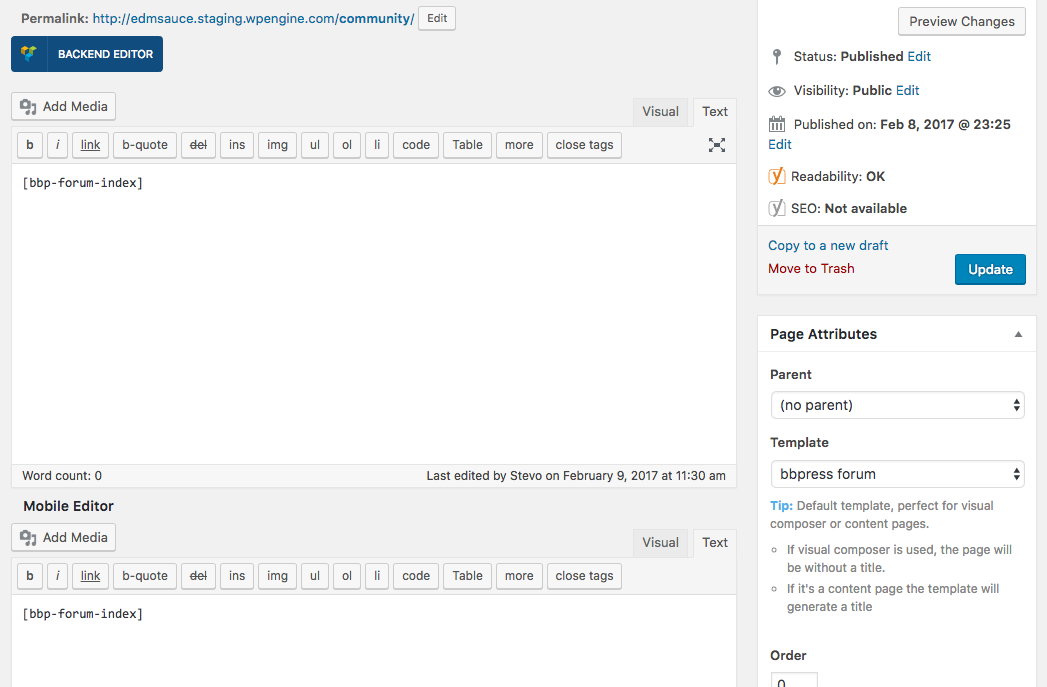This screenshot has width=1047, height=687.
Task: Insert del tag in main editor toolbar
Action: pyautogui.click(x=198, y=145)
